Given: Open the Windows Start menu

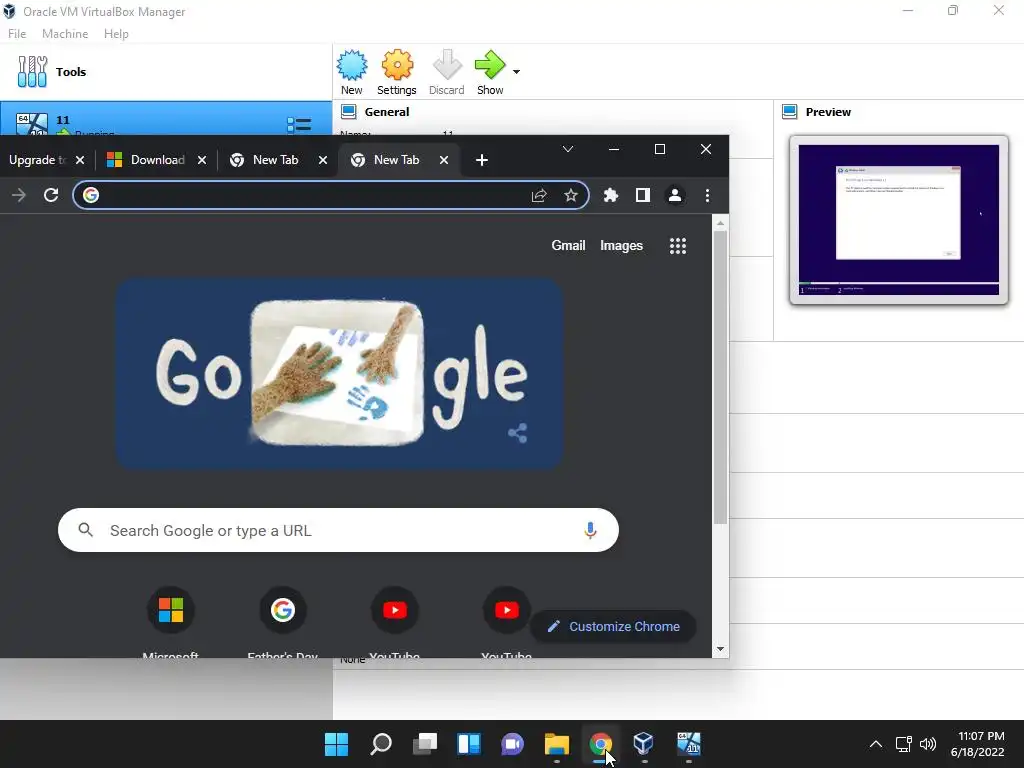Looking at the screenshot, I should click(337, 744).
